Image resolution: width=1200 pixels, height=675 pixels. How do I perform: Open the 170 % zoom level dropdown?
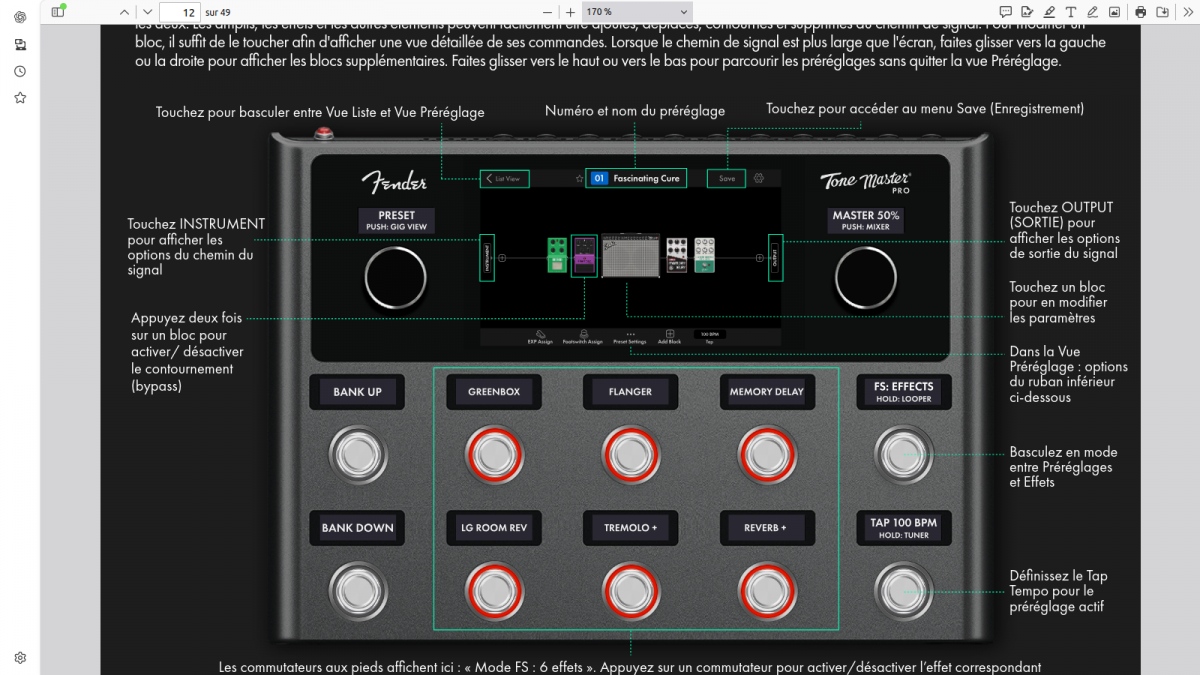(637, 12)
